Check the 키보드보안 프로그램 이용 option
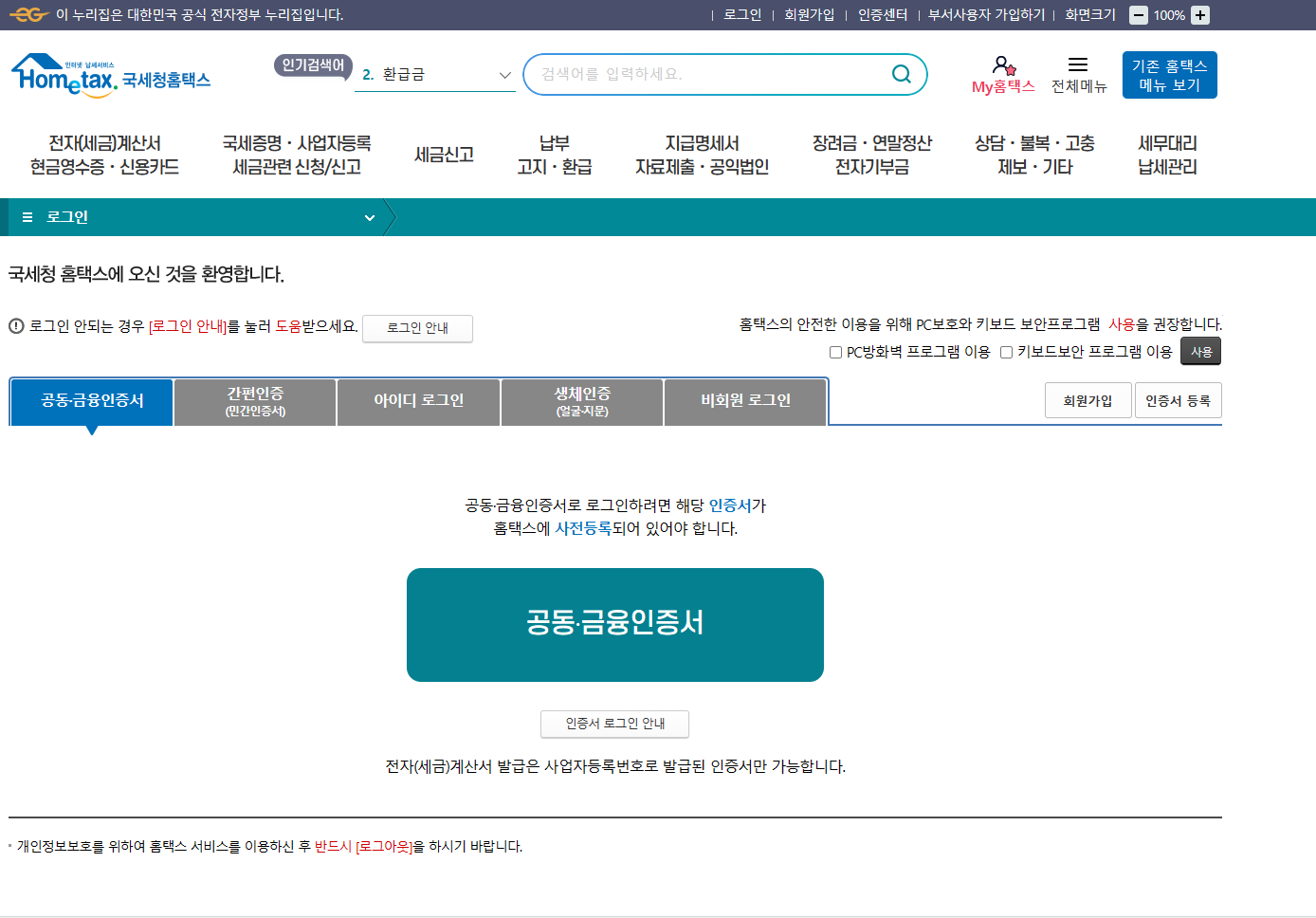Viewport: 1316px width, 918px height. point(1005,352)
